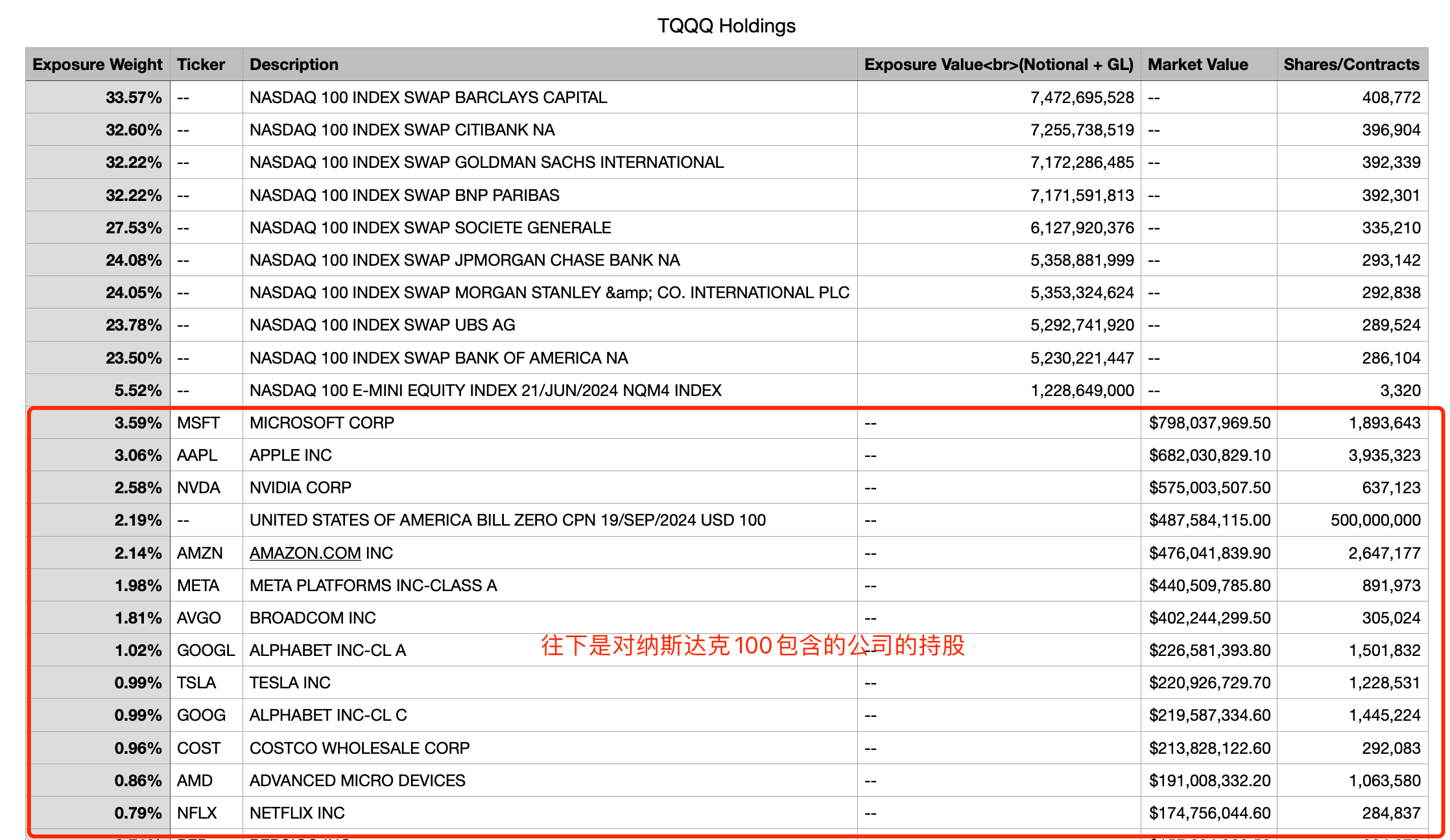Click market value $487,584,115.00

(1209, 520)
